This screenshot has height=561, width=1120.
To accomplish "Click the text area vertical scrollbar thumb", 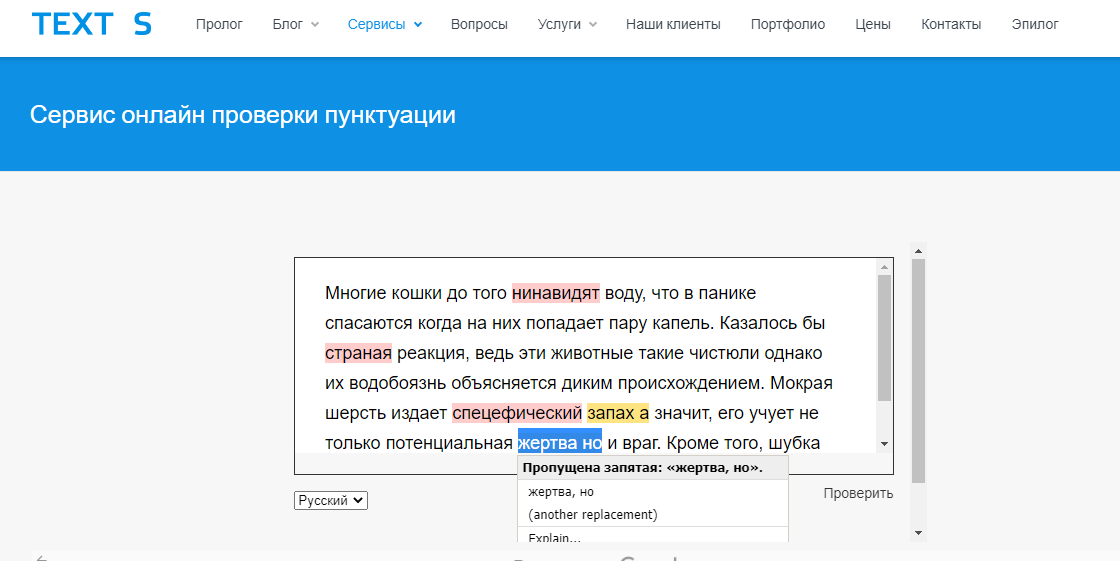I will [884, 338].
